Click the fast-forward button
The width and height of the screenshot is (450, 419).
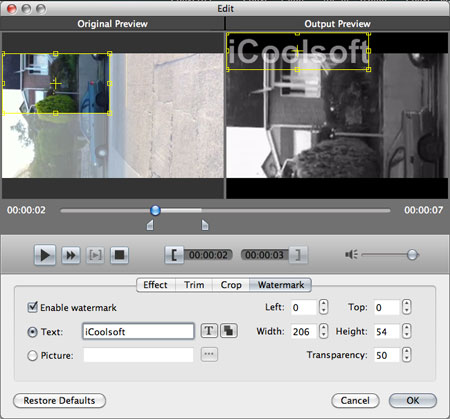(71, 255)
